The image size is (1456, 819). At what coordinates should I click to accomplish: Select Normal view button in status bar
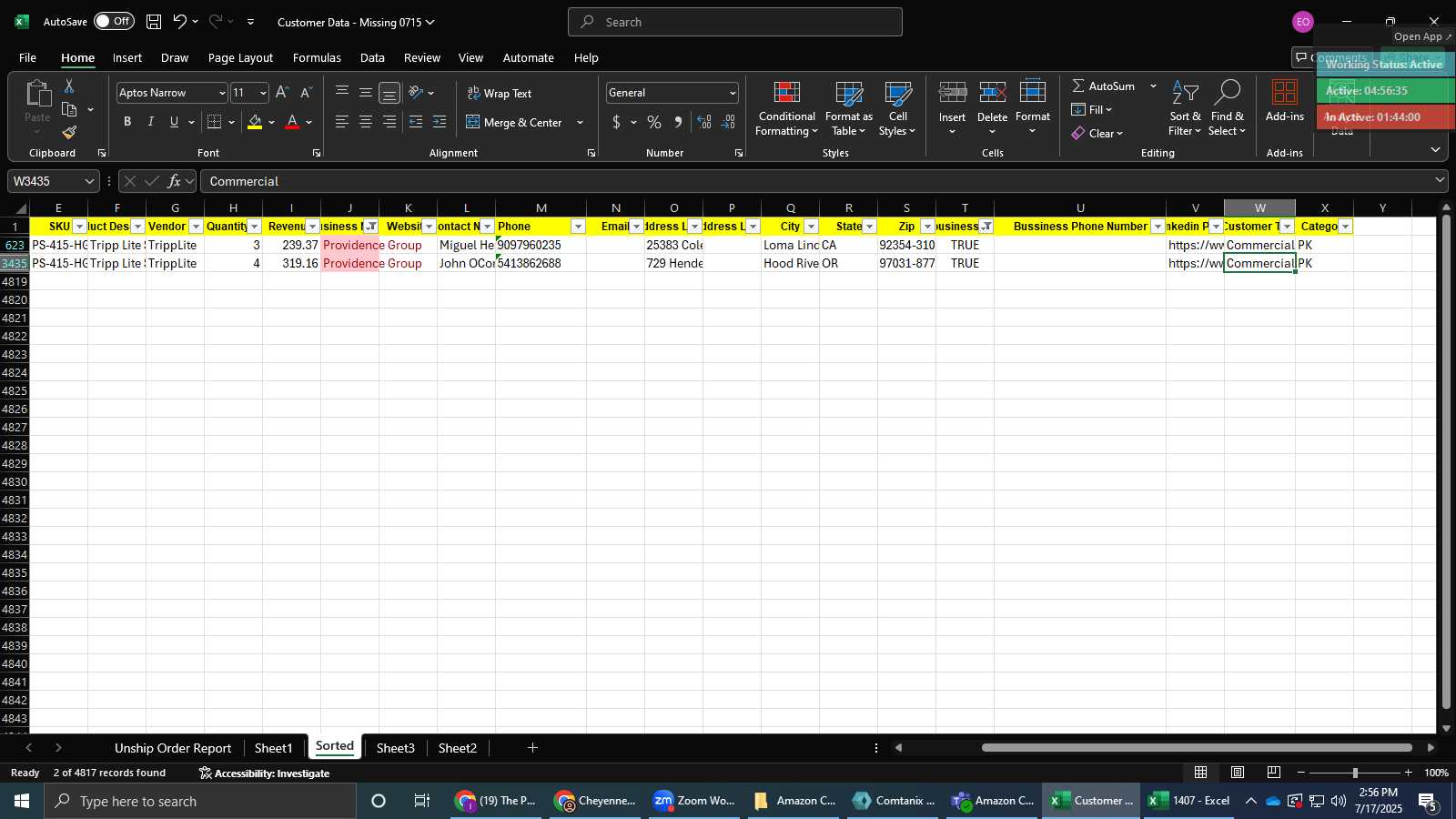(1201, 773)
